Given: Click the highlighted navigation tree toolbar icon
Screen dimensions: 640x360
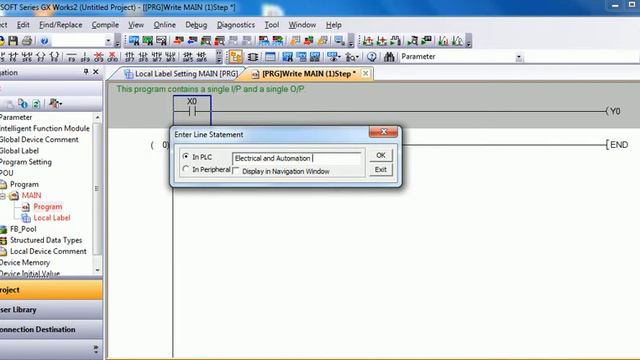Looking at the screenshot, I should [236, 57].
